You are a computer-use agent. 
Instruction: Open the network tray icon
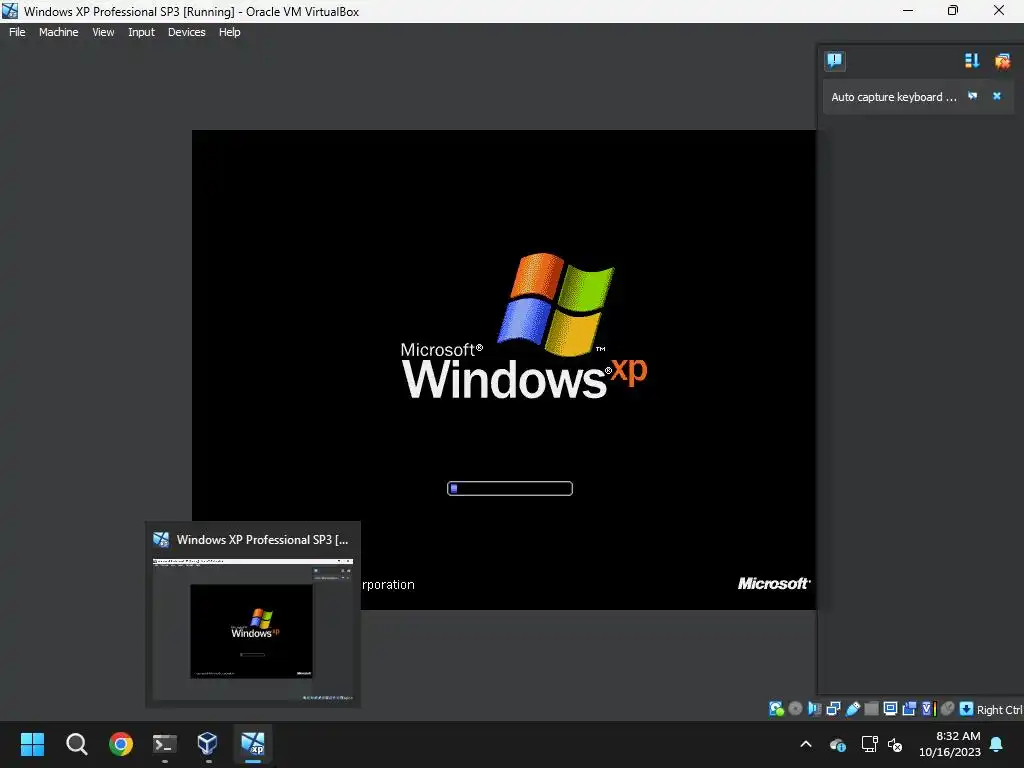[x=869, y=744]
